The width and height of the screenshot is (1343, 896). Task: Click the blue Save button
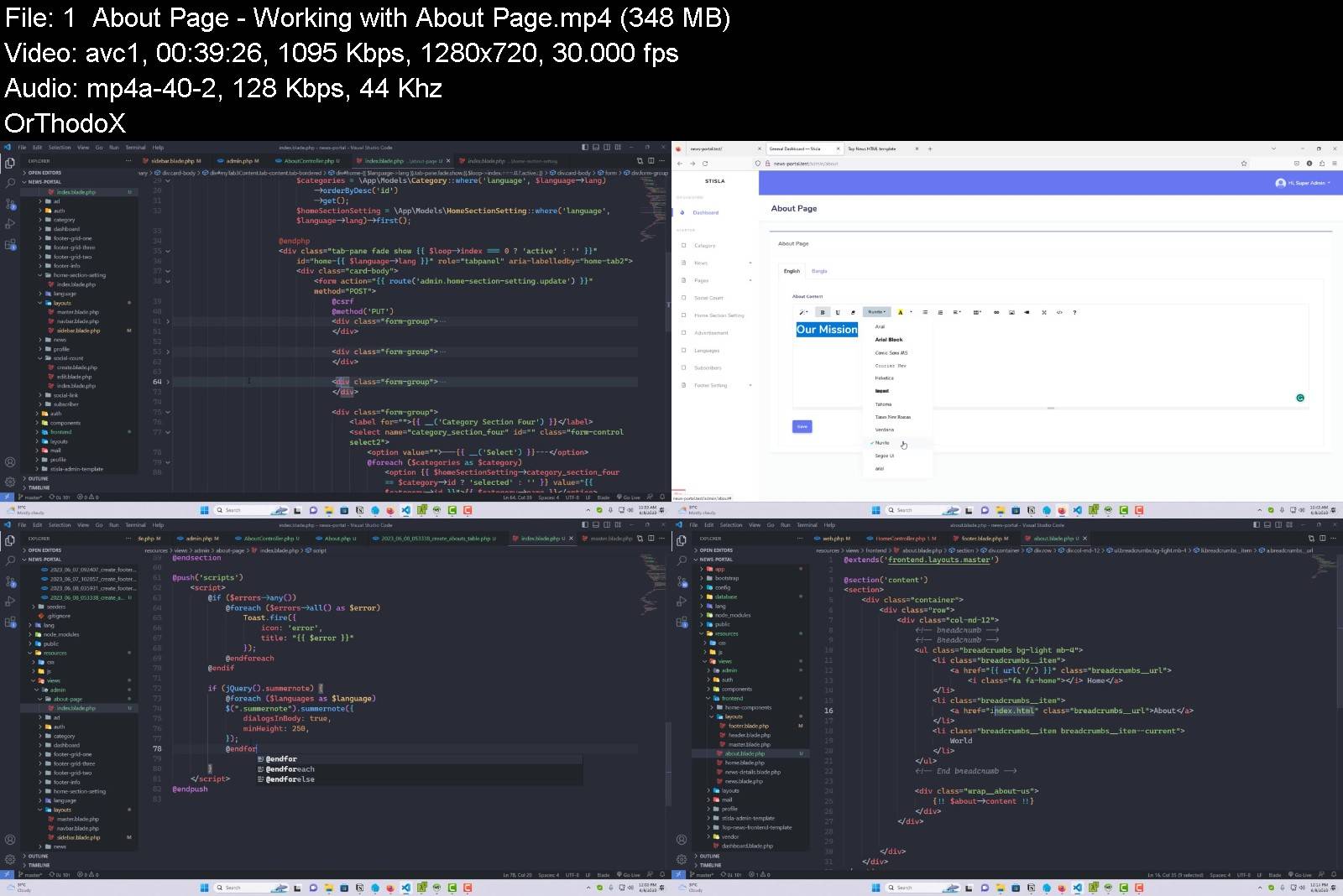click(x=802, y=426)
